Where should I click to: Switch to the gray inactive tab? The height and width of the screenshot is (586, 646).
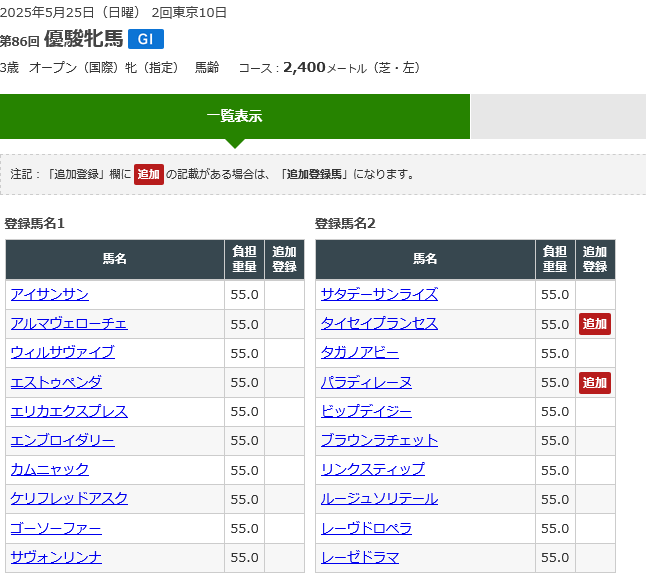tap(557, 116)
